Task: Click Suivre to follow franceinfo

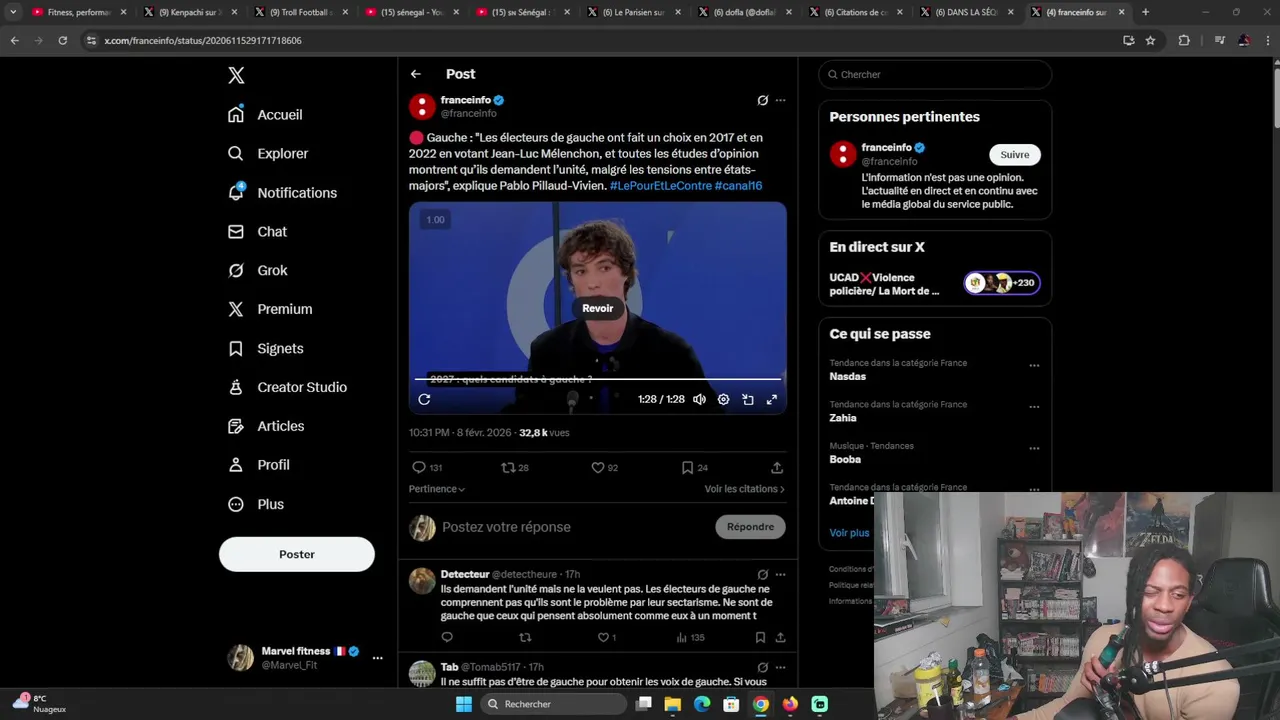Action: coord(1015,154)
